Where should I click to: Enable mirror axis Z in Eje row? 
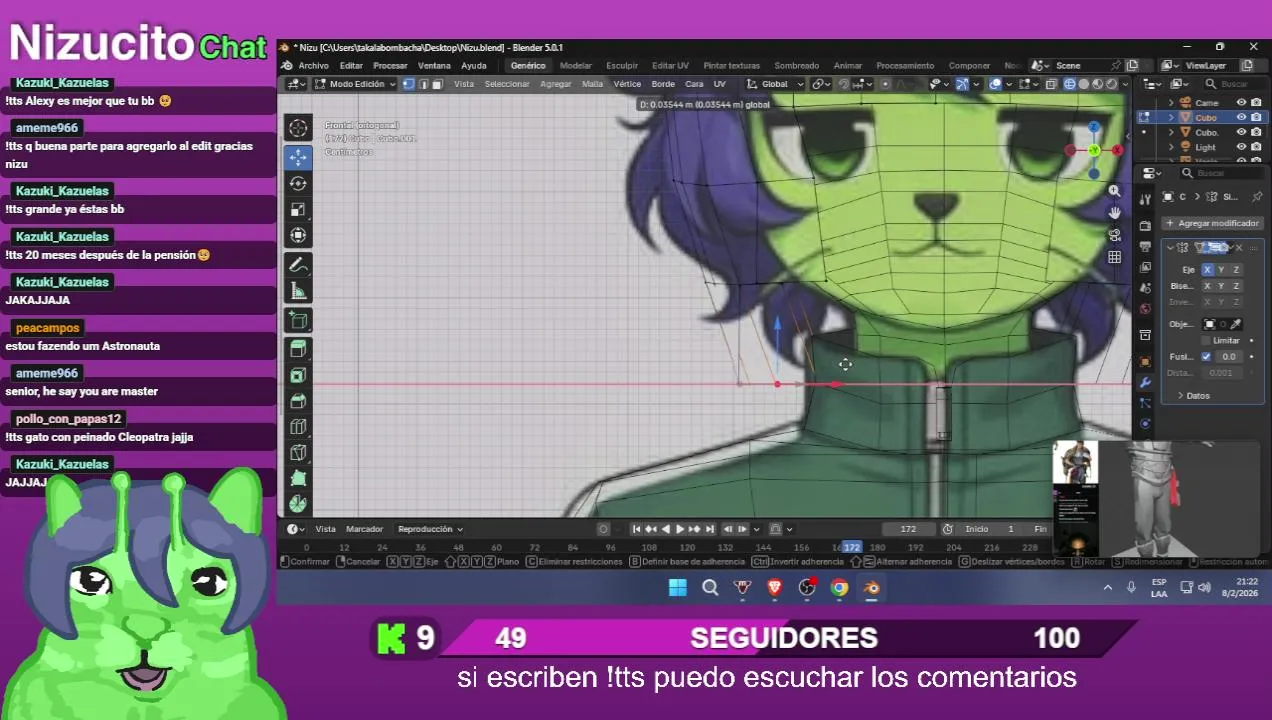[1235, 270]
